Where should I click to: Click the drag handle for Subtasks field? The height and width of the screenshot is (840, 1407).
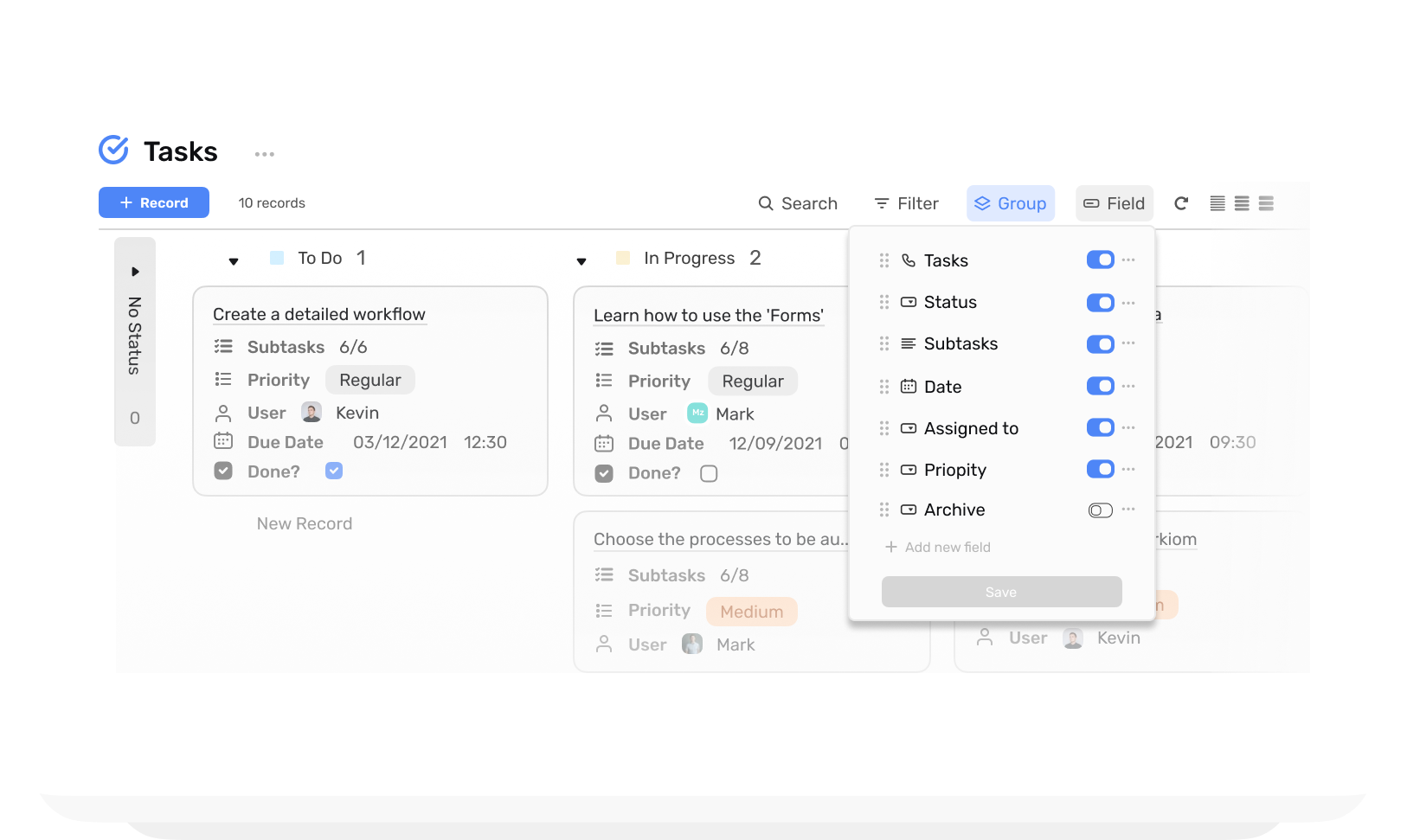[x=884, y=344]
